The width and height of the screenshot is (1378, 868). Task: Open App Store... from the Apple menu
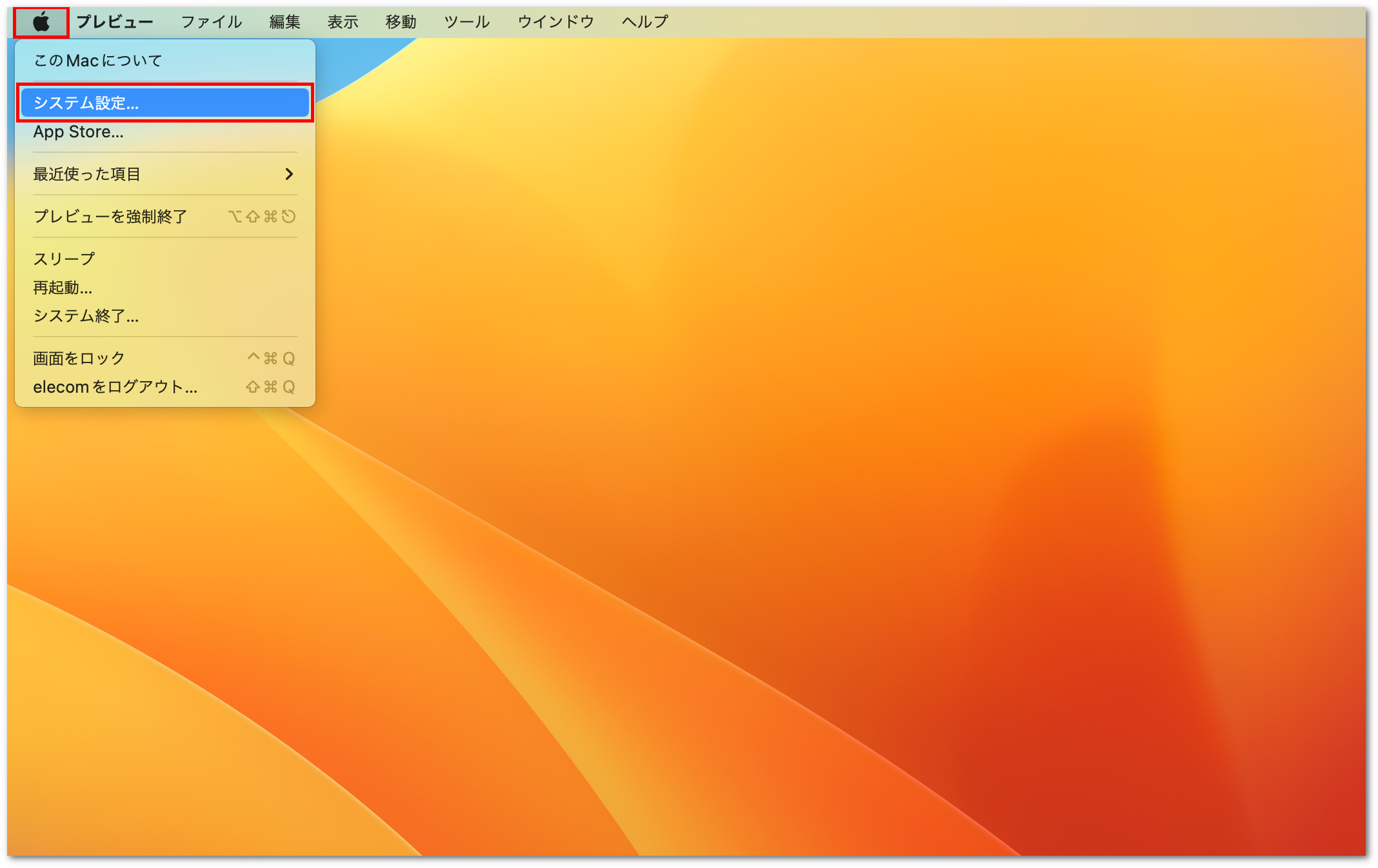pos(165,132)
